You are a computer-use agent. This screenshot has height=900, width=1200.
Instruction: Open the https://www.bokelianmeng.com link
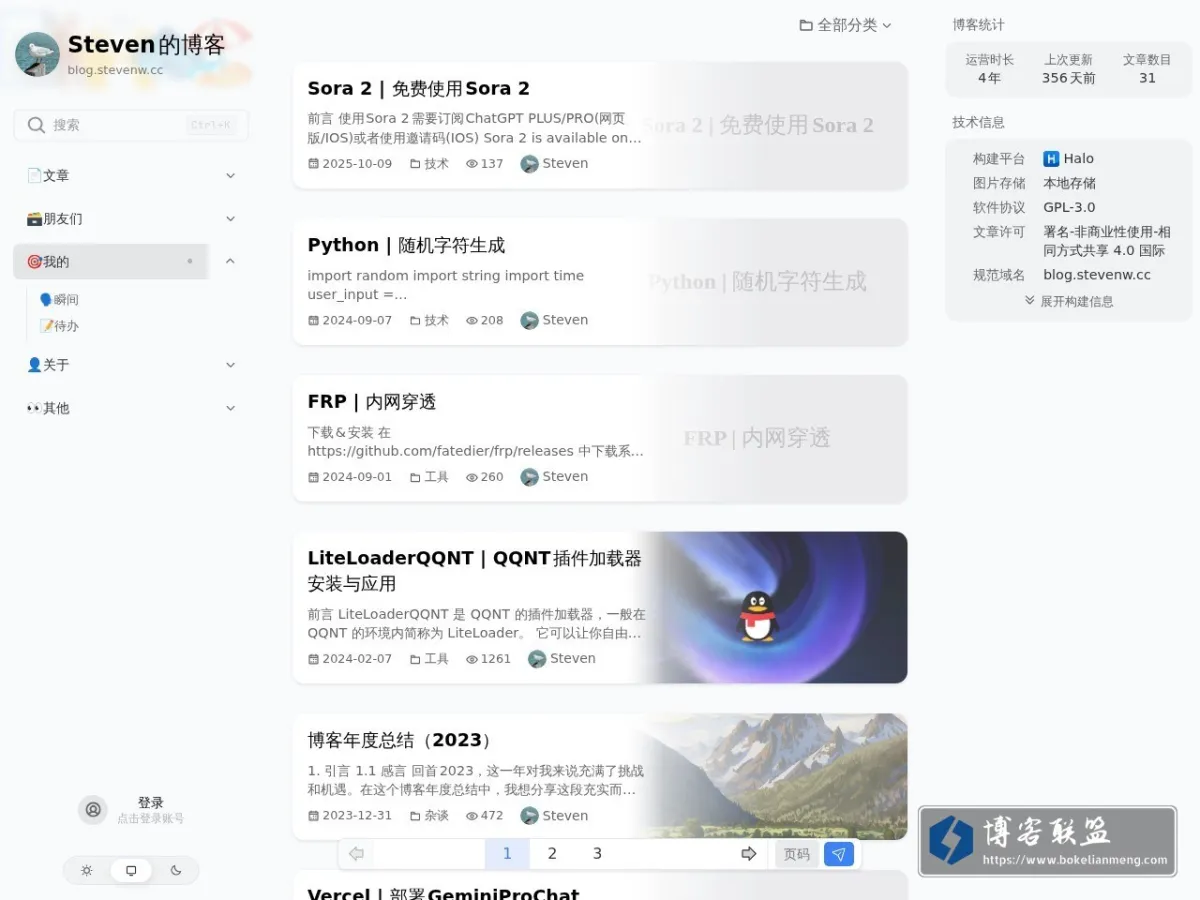[1075, 860]
